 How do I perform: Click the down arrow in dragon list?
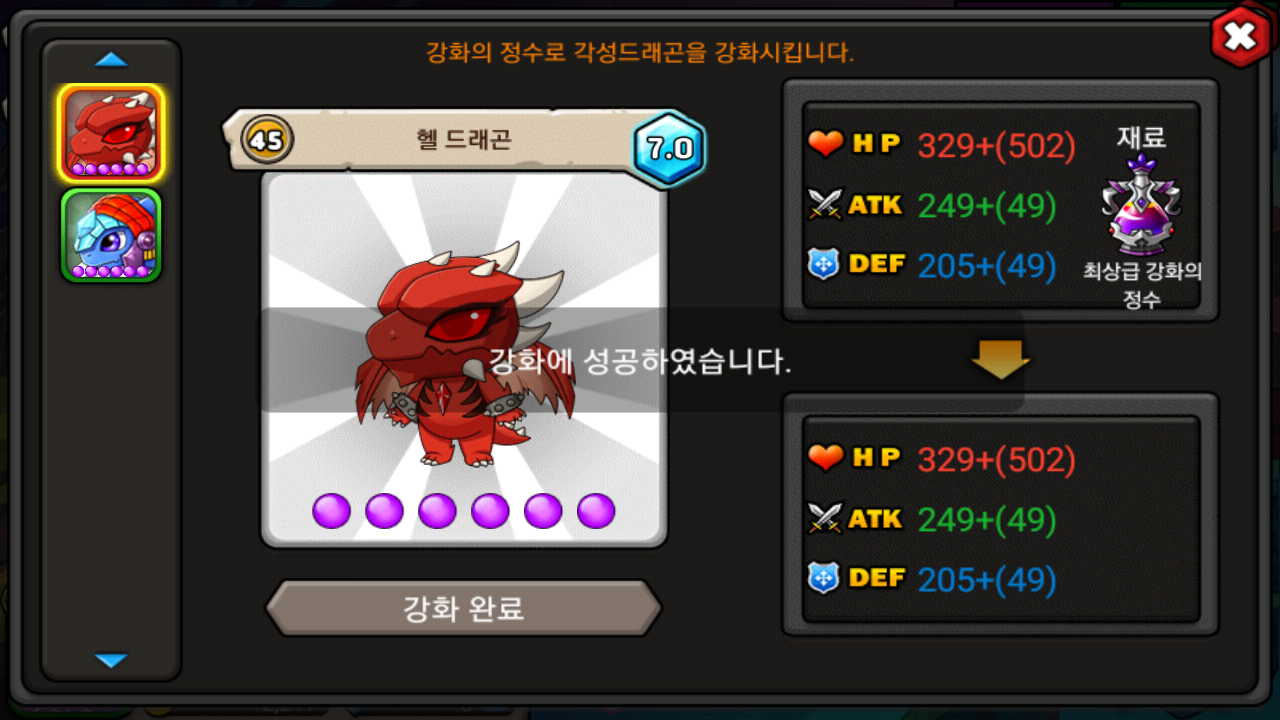click(x=111, y=660)
